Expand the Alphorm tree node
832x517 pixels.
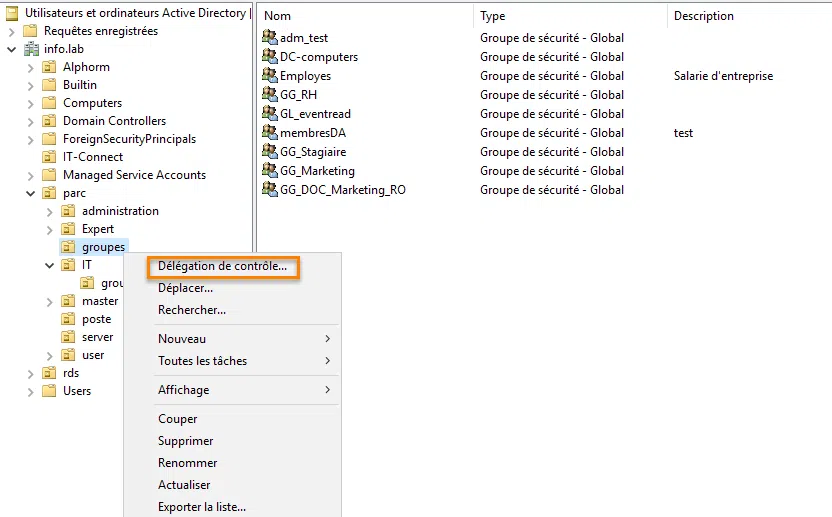(x=31, y=67)
